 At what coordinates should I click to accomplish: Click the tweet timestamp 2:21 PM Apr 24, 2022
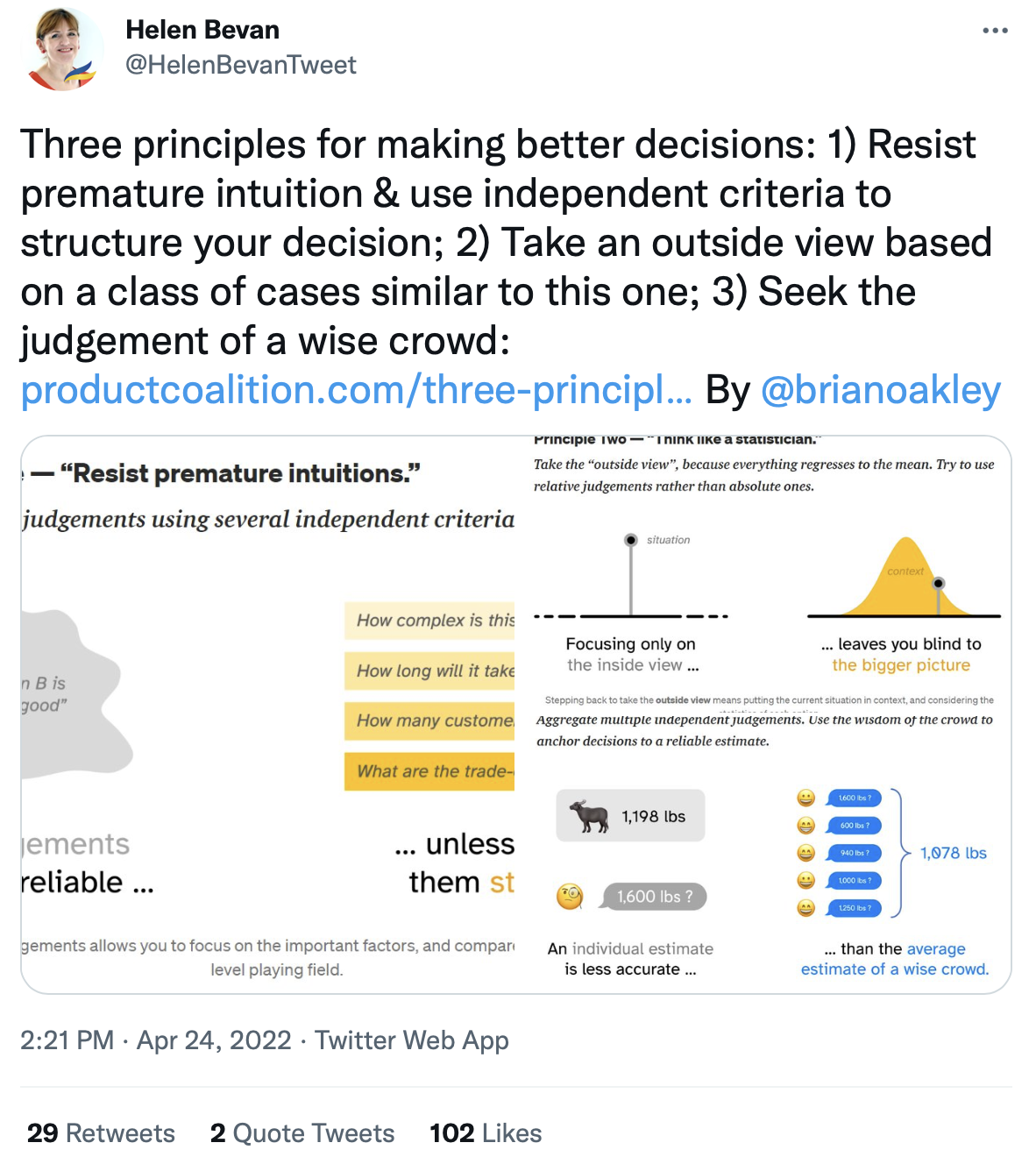[156, 1040]
